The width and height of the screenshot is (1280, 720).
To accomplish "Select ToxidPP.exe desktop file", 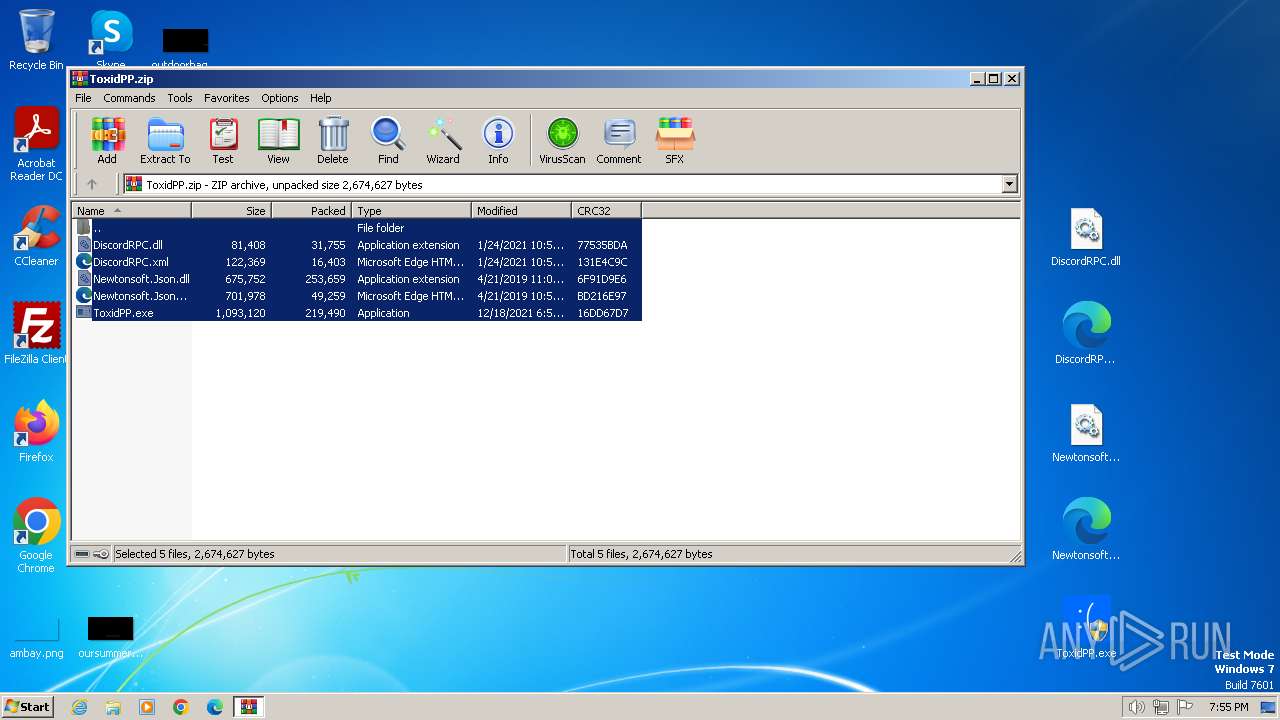I will click(x=1086, y=628).
